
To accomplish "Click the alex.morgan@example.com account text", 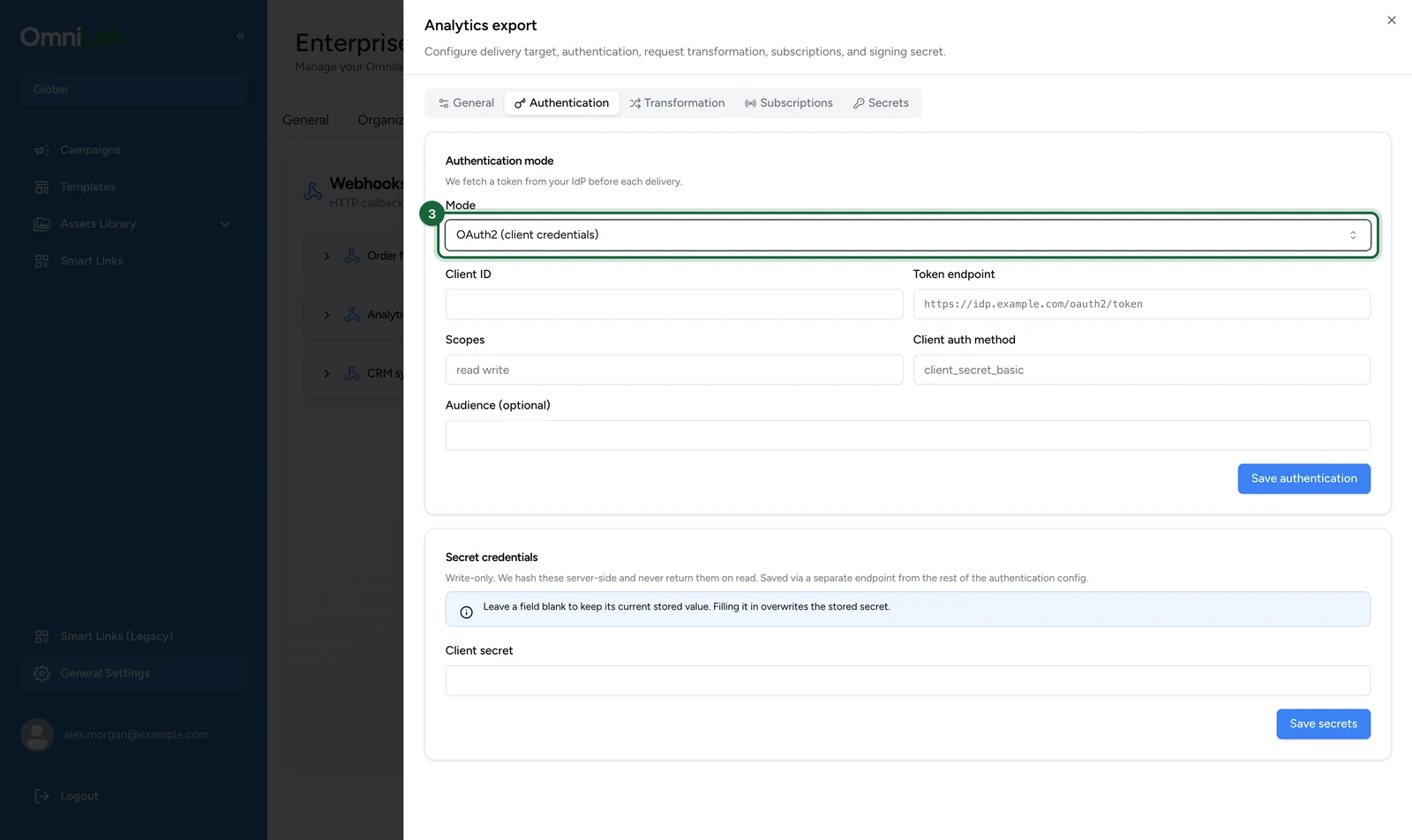I will pyautogui.click(x=136, y=734).
